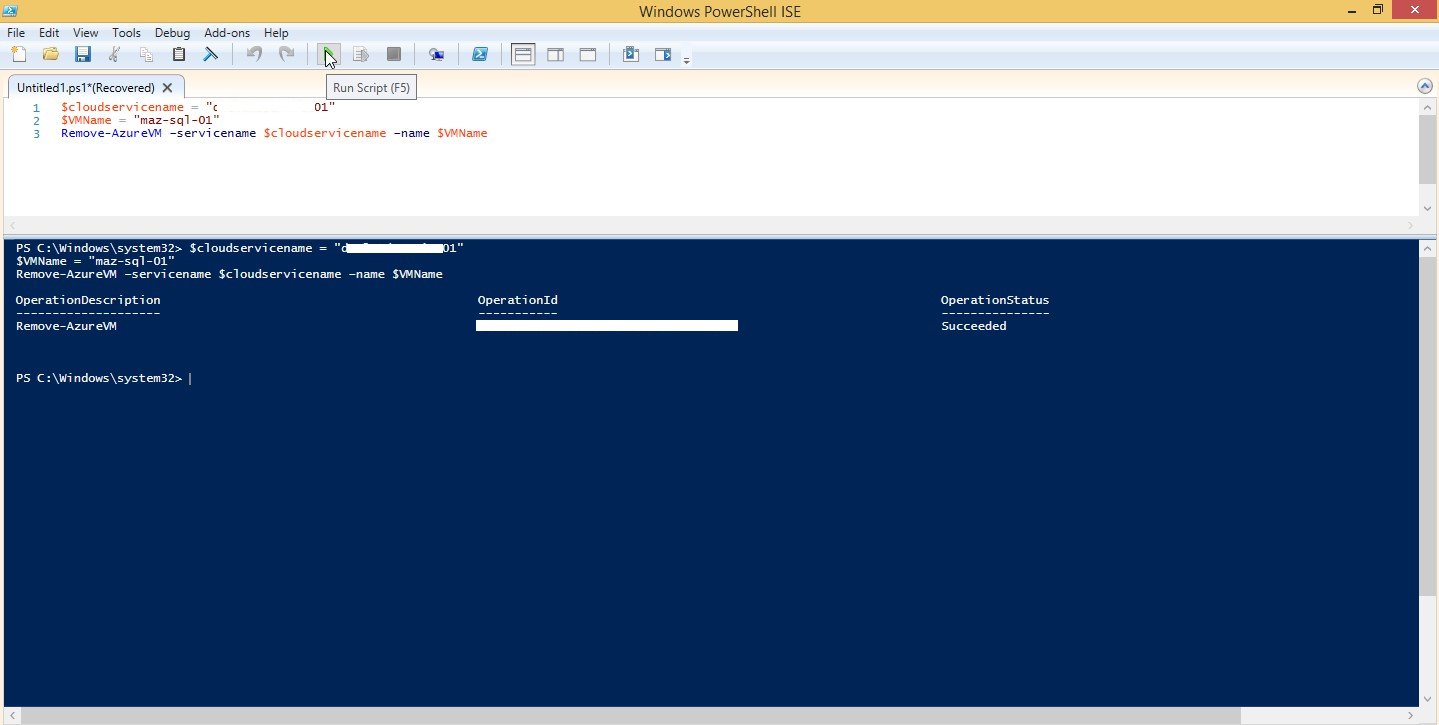Click OperationDescription column header in console

(x=88, y=300)
